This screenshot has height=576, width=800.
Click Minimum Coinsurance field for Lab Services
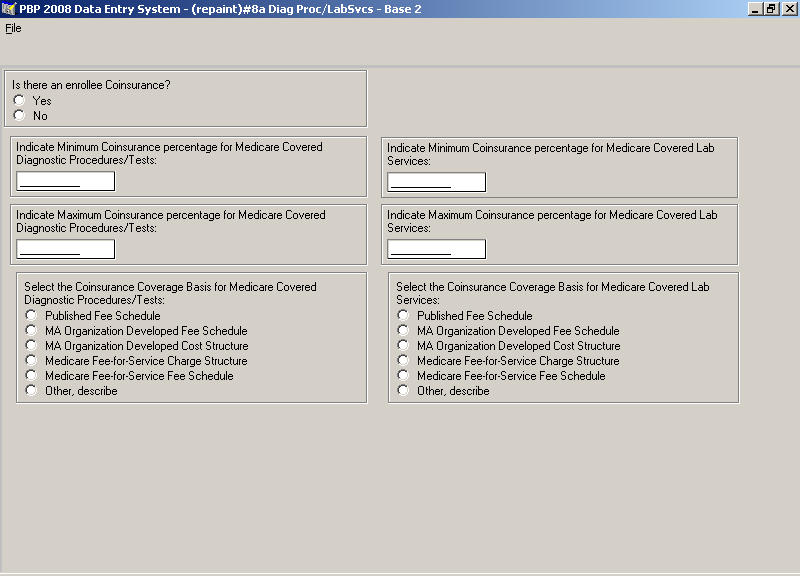(437, 183)
